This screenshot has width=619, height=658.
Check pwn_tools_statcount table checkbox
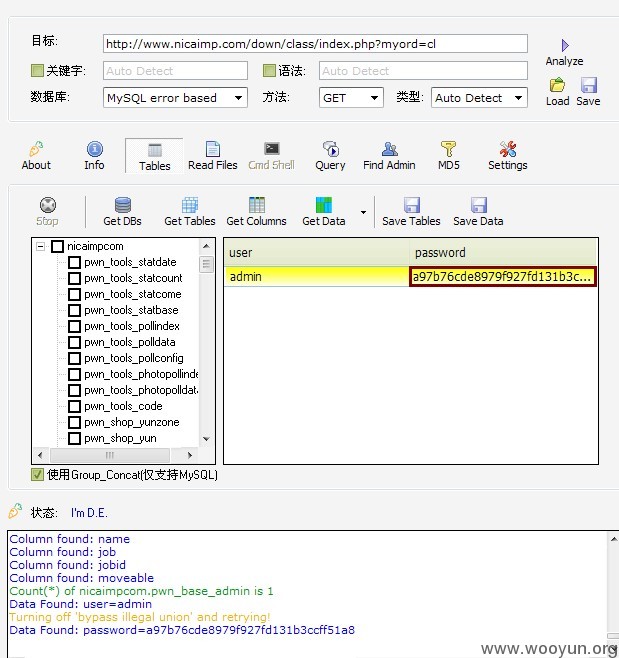(74, 278)
